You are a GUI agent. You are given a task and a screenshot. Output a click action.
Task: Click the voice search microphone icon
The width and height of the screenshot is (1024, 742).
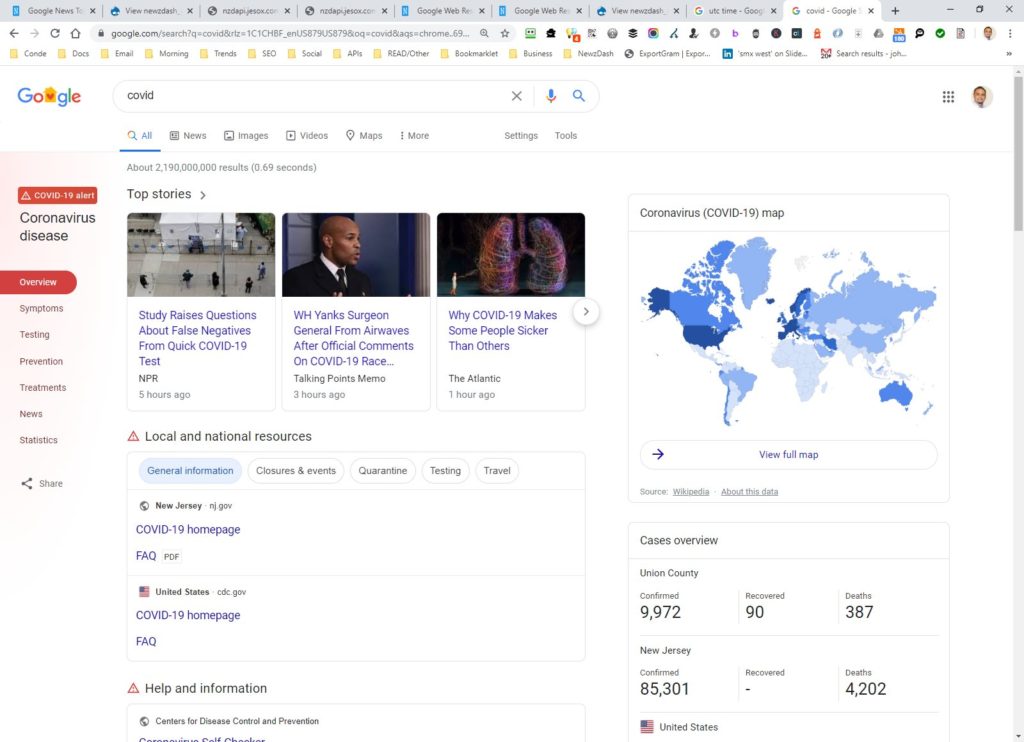(x=551, y=96)
